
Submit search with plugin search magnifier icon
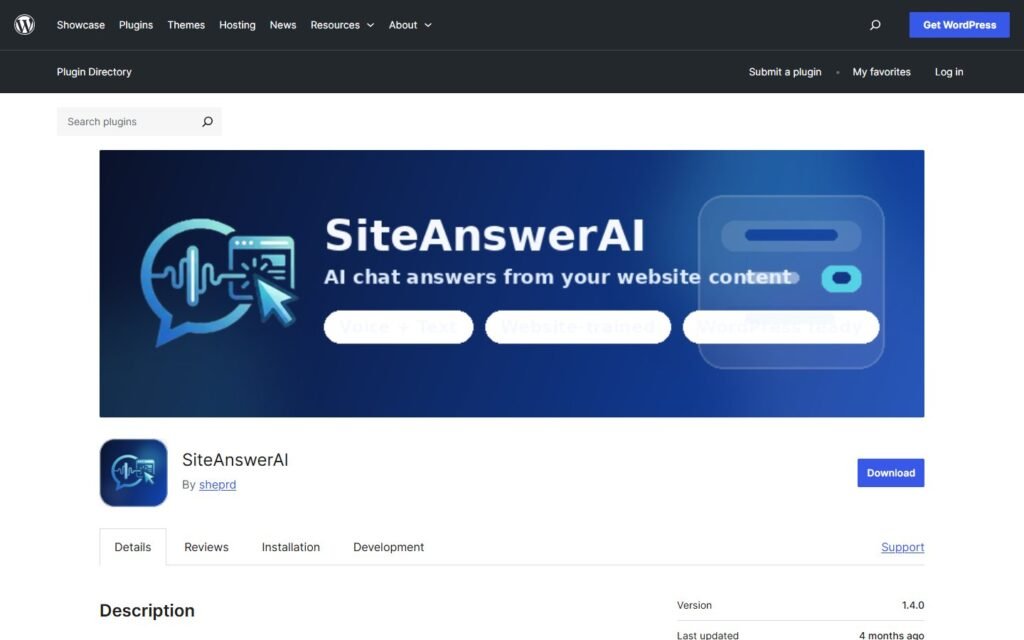coord(208,121)
